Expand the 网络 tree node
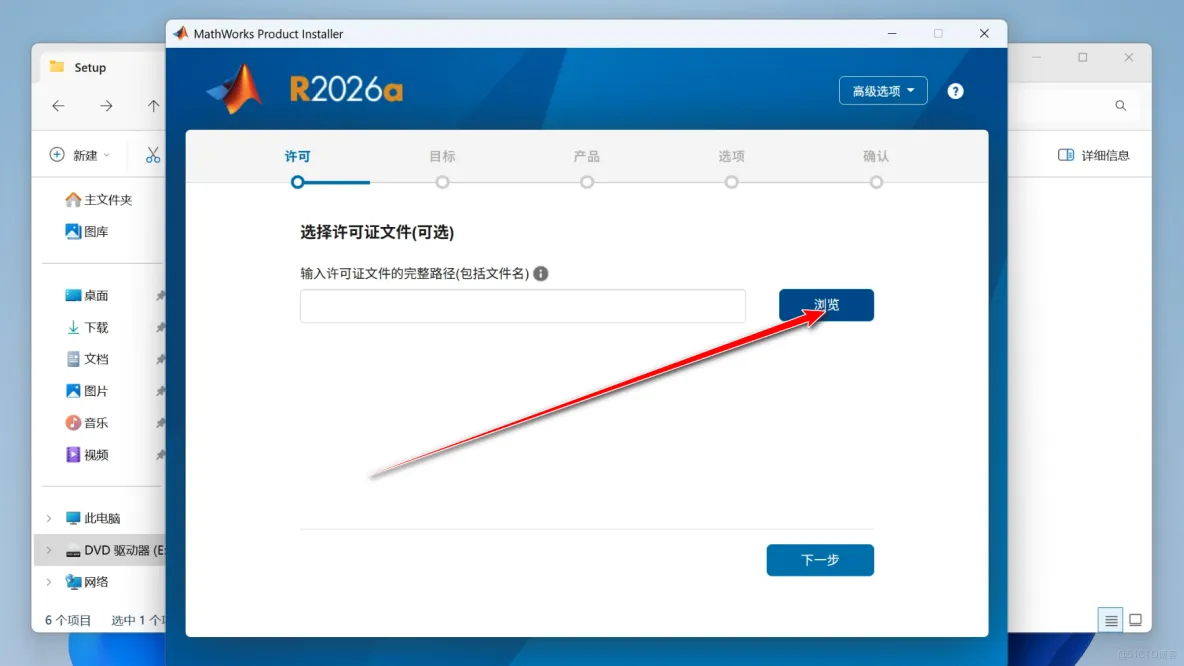Screen dimensions: 1184x666 click(49, 581)
